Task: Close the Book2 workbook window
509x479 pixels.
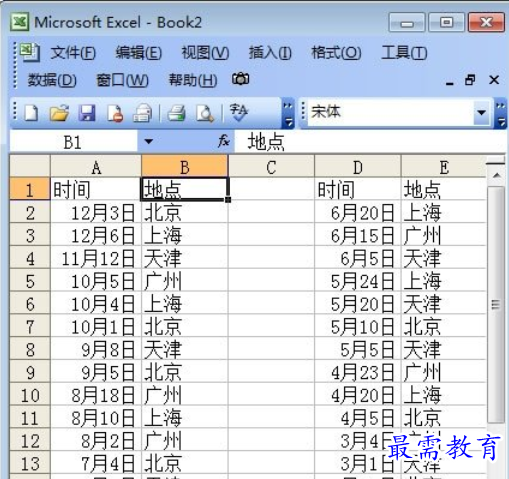Action: tap(494, 80)
